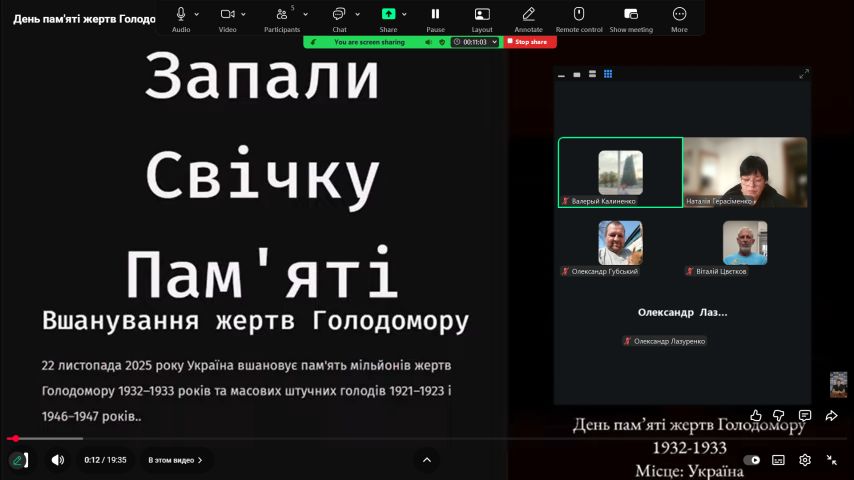The width and height of the screenshot is (854, 480).
Task: Mute the YouTube video volume
Action: 58,460
